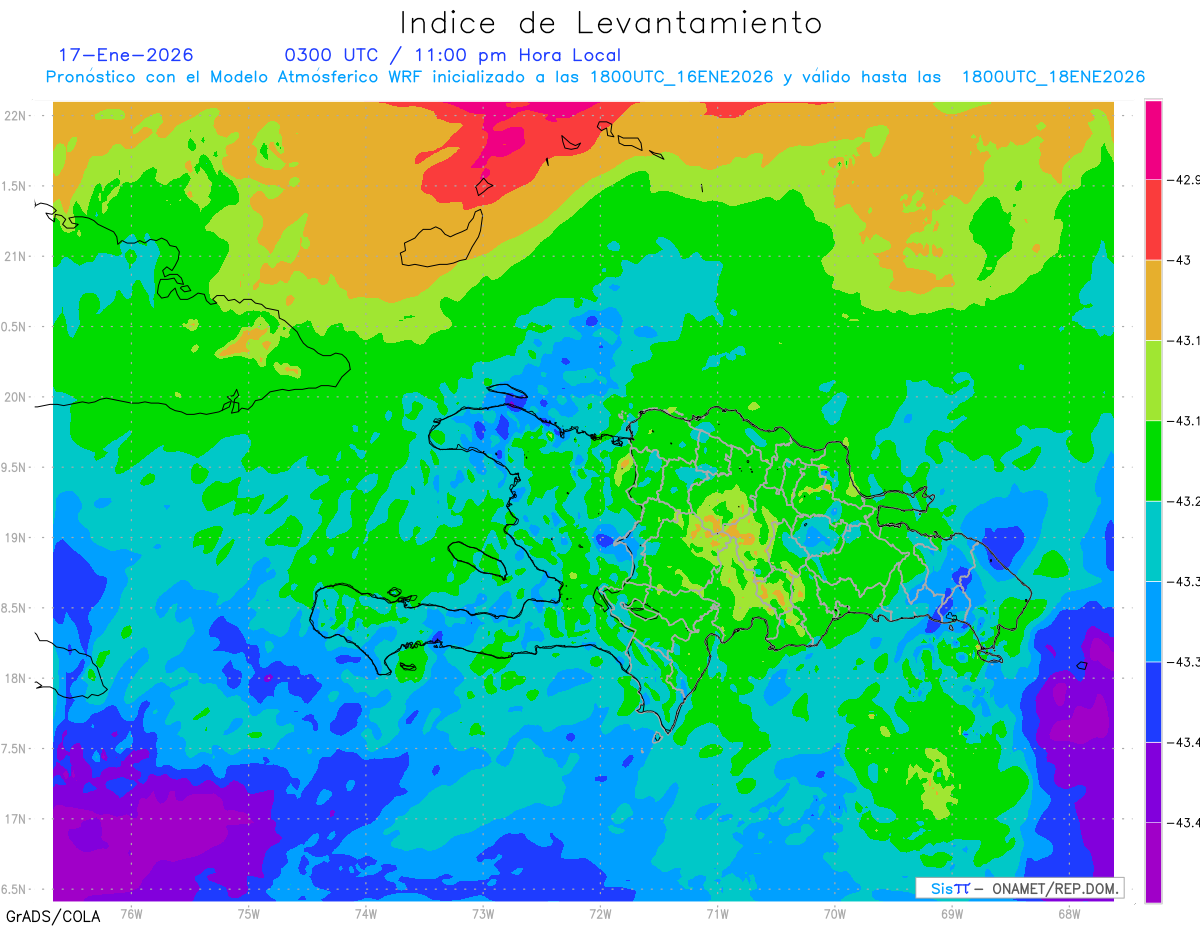Image resolution: width=1200 pixels, height=927 pixels.
Task: Select the '0300 UTC / 11:00 pm Hora Local' text
Action: coord(453,55)
